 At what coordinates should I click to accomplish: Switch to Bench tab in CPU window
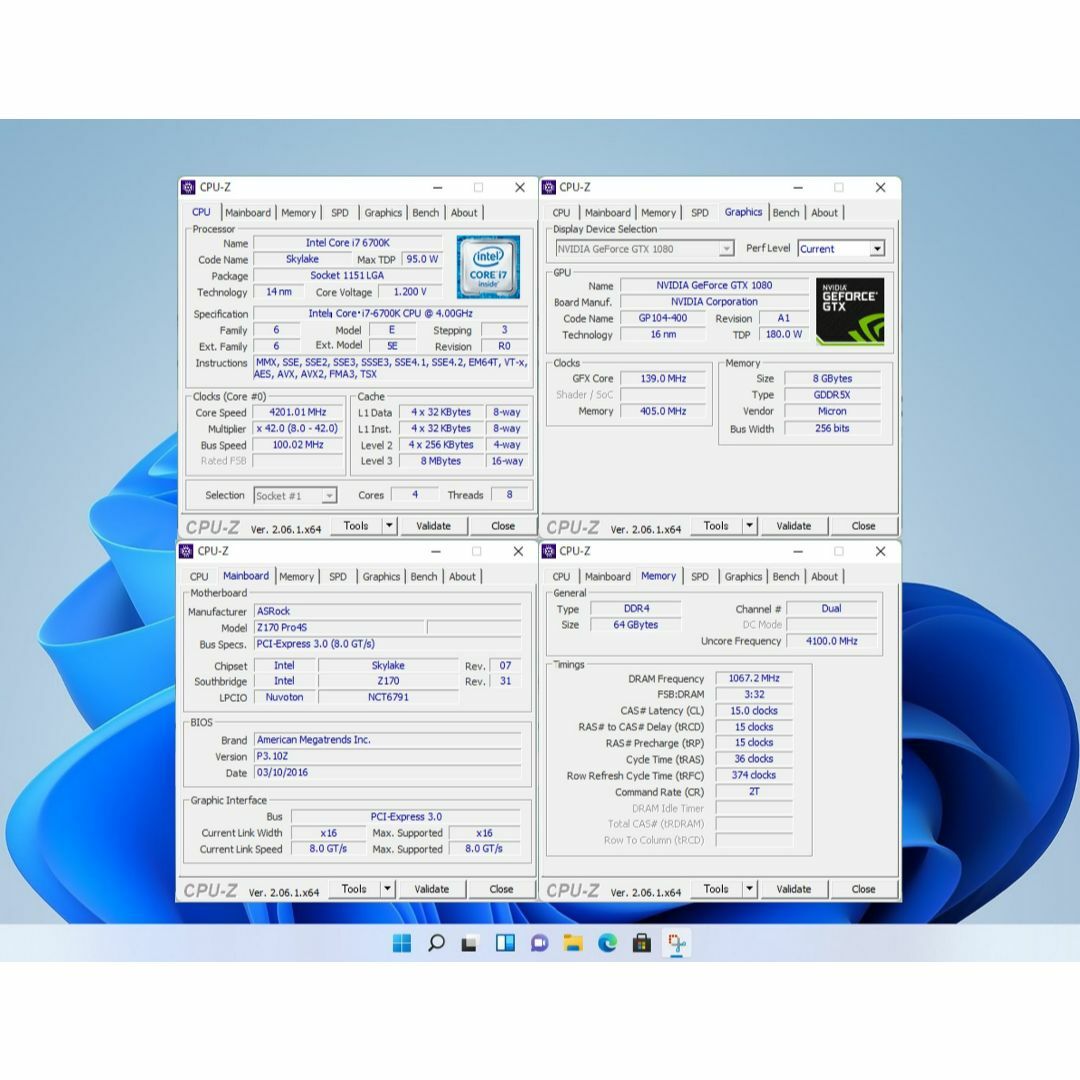click(426, 213)
